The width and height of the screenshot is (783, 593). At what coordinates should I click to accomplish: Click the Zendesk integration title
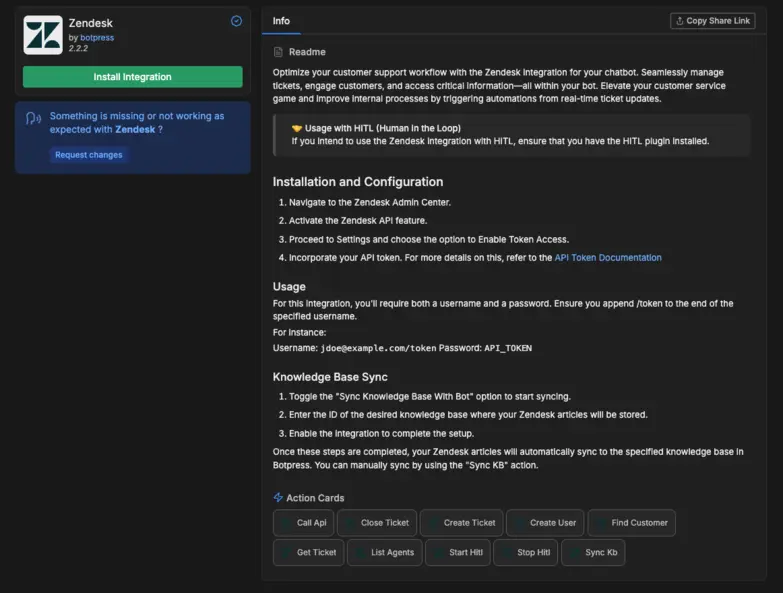coord(91,23)
